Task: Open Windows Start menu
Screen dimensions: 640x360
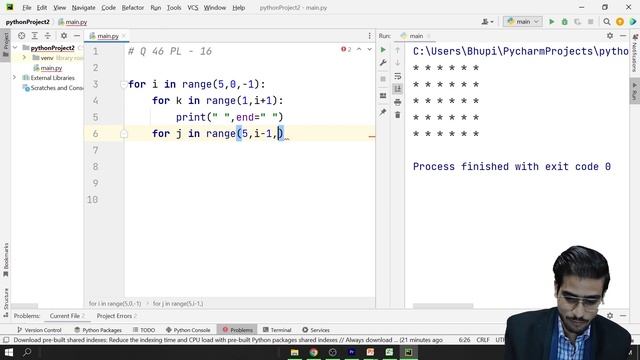Action: pyautogui.click(x=9, y=352)
